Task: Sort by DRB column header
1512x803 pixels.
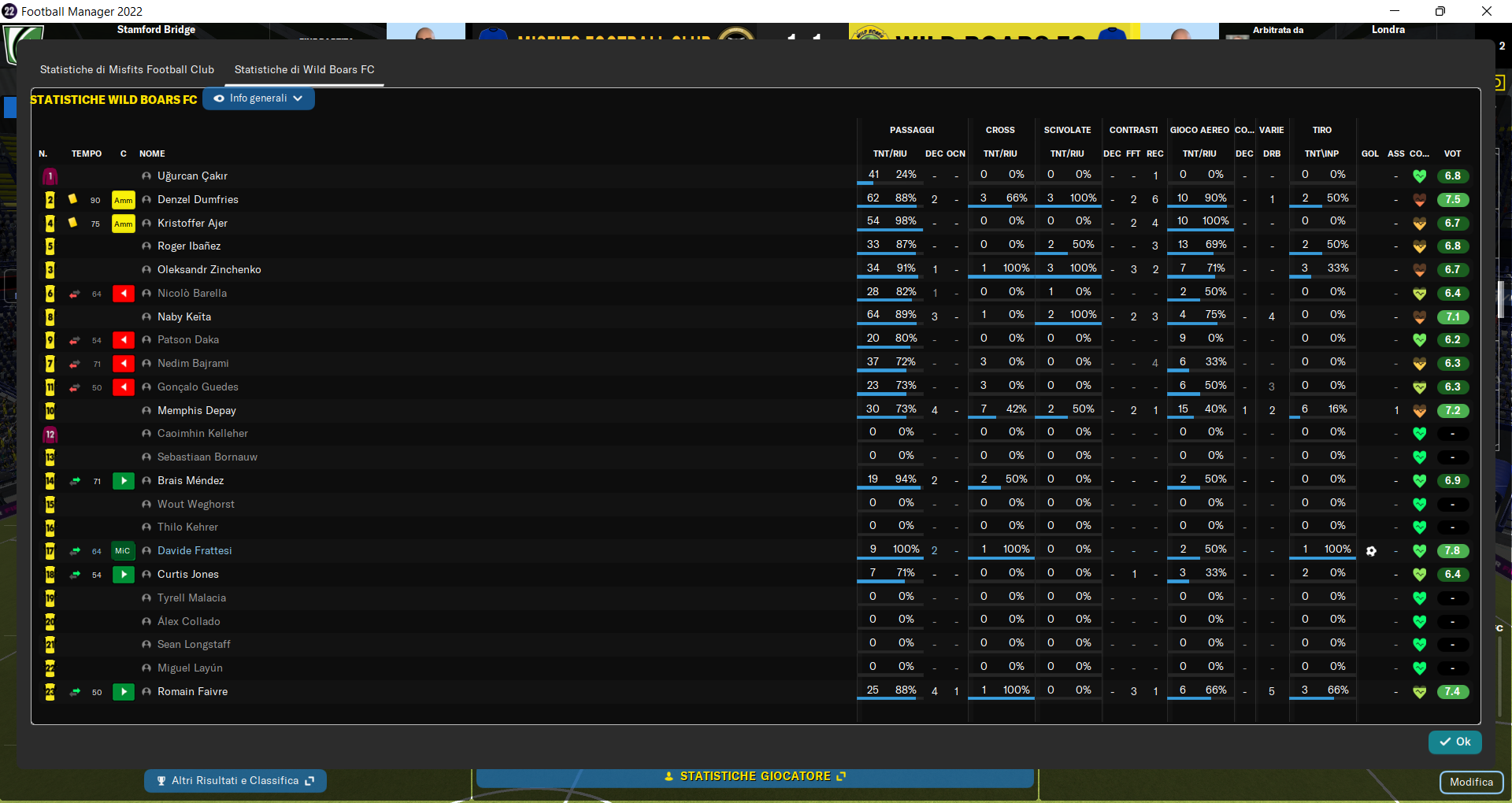Action: coord(1272,154)
